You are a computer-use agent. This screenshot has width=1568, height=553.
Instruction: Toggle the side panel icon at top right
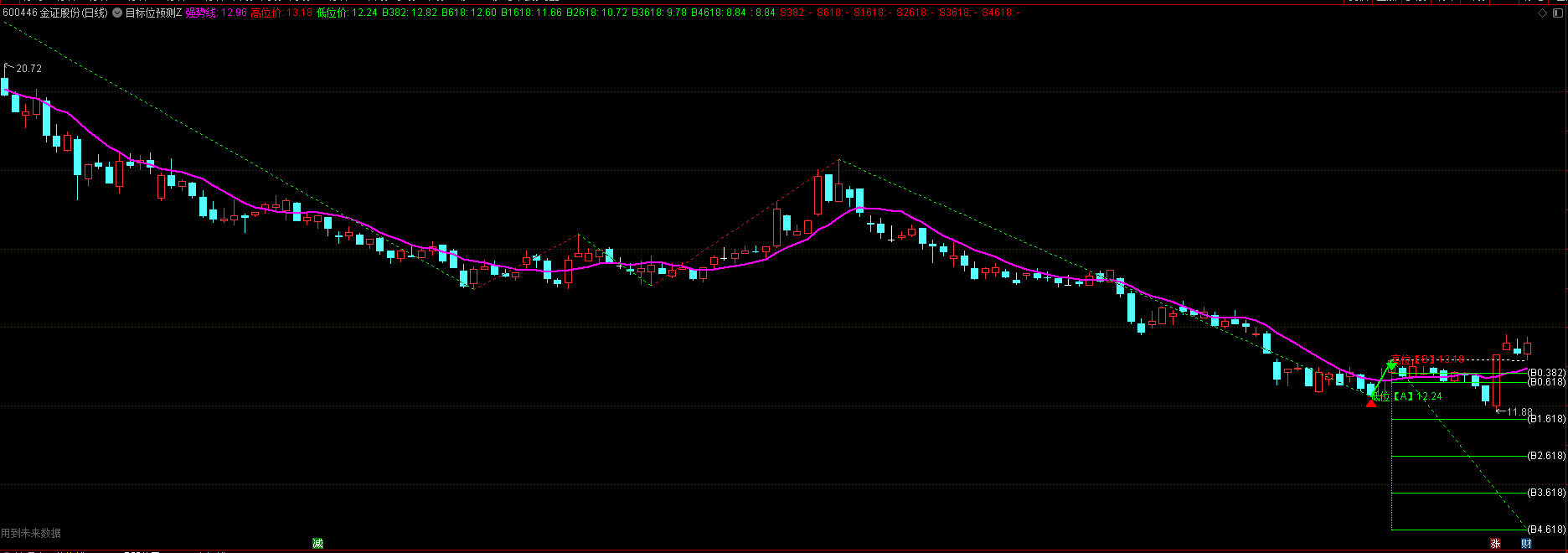pyautogui.click(x=1557, y=13)
